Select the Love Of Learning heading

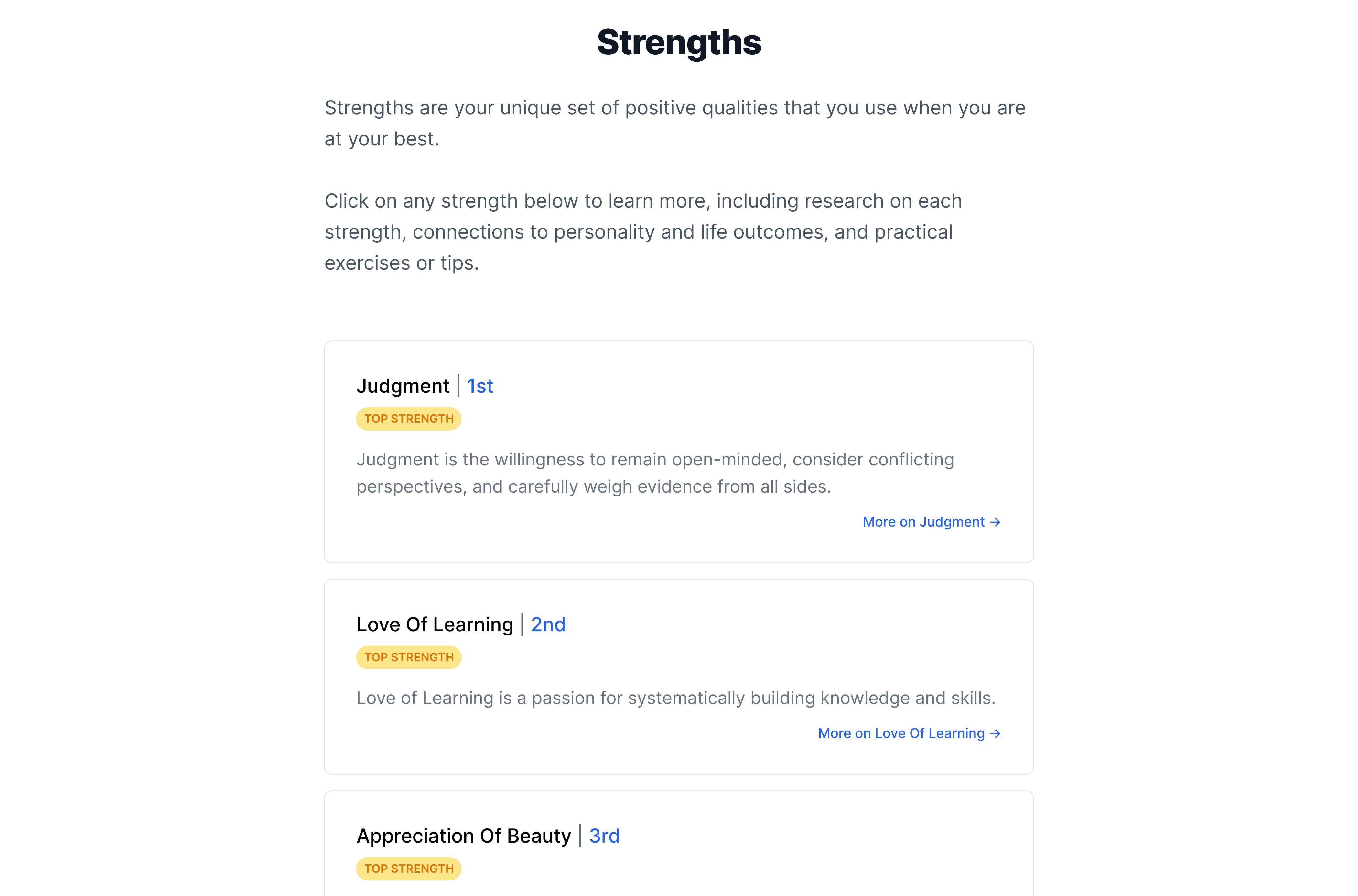pos(435,624)
